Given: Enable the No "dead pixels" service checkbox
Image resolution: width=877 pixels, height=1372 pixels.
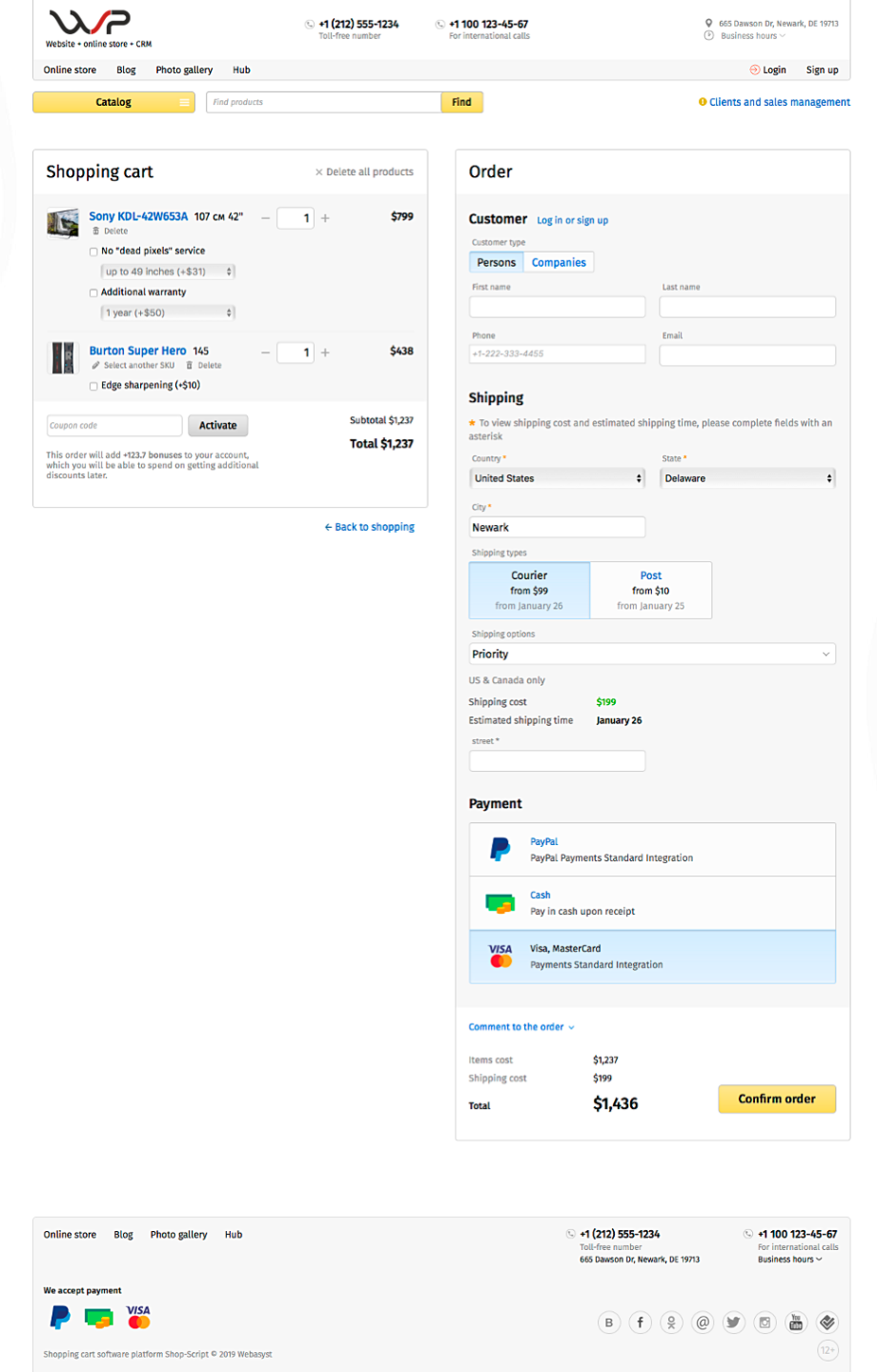Looking at the screenshot, I should coord(93,252).
